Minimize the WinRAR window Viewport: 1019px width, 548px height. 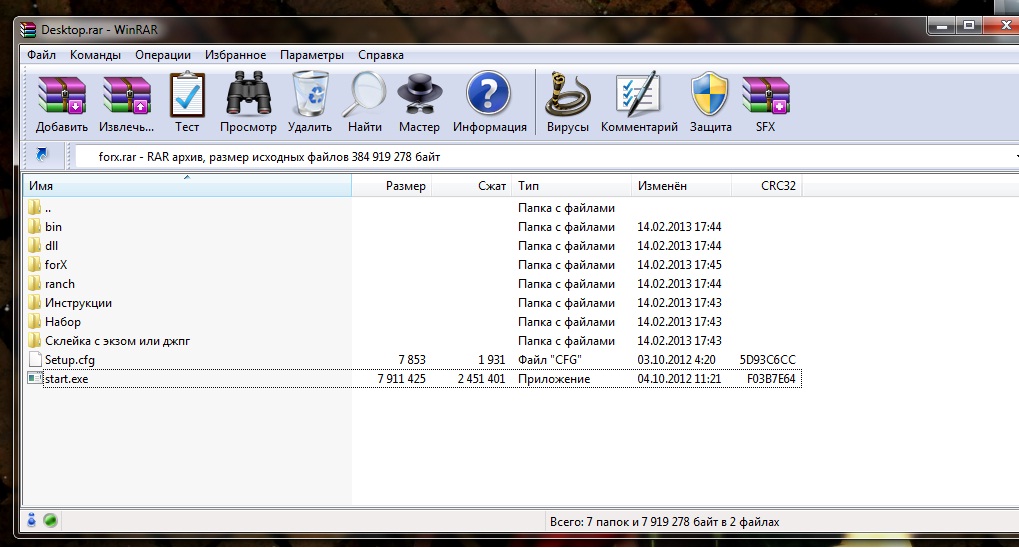click(x=941, y=26)
